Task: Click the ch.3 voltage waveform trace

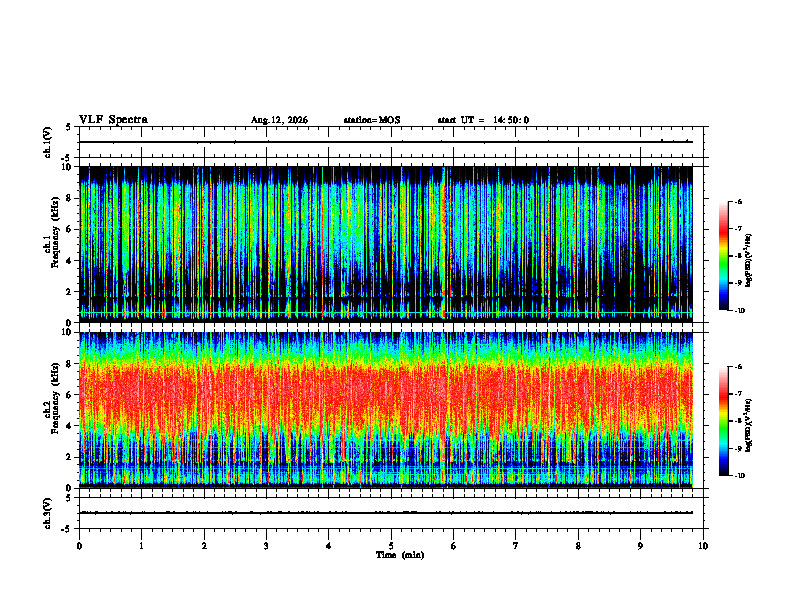Action: pos(386,513)
